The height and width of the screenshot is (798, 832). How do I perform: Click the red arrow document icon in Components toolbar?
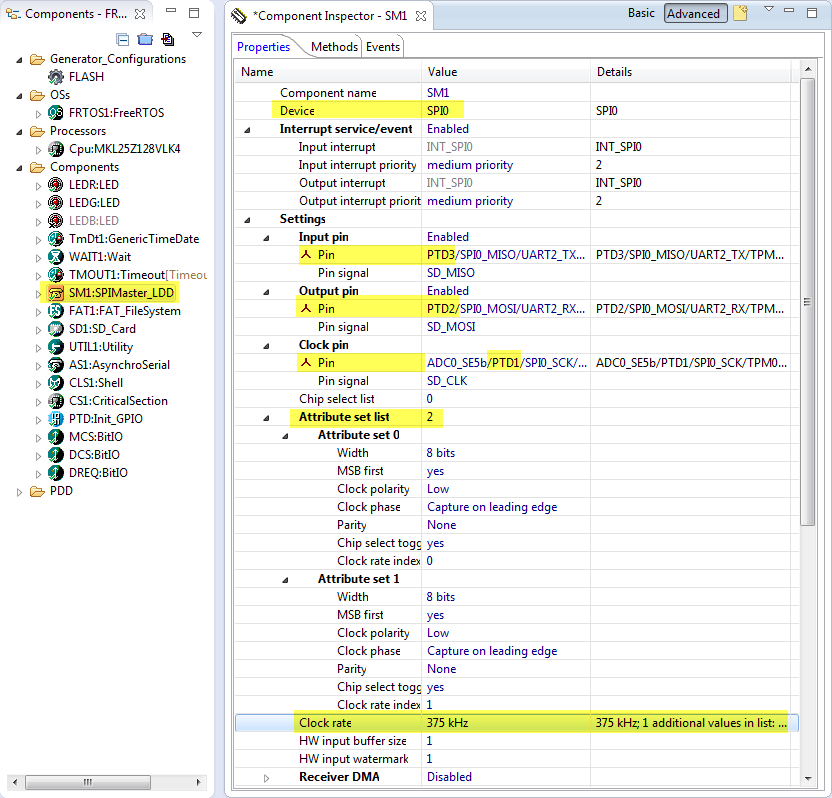(167, 39)
